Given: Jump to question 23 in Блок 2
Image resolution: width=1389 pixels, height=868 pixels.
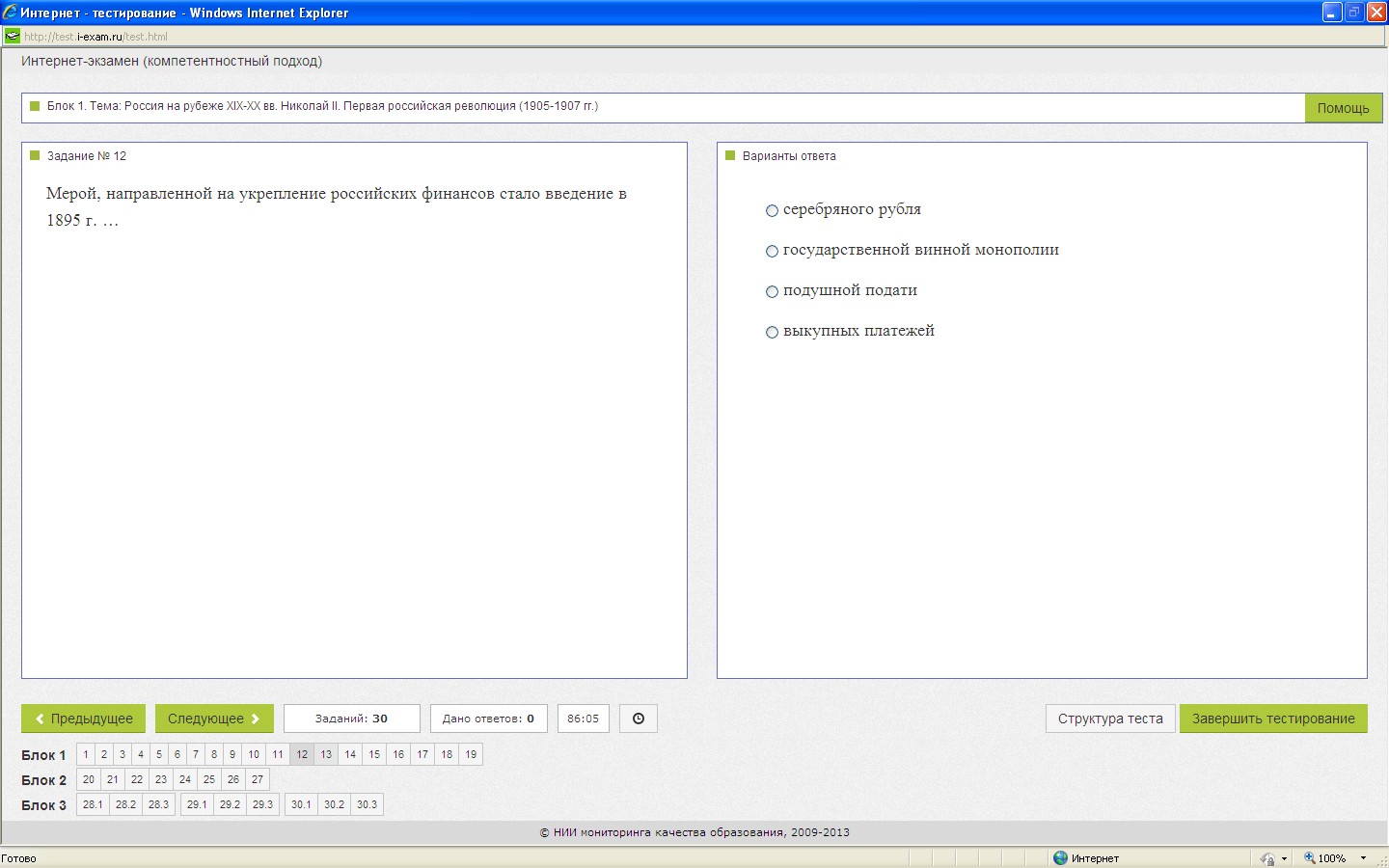Looking at the screenshot, I should click(x=161, y=779).
